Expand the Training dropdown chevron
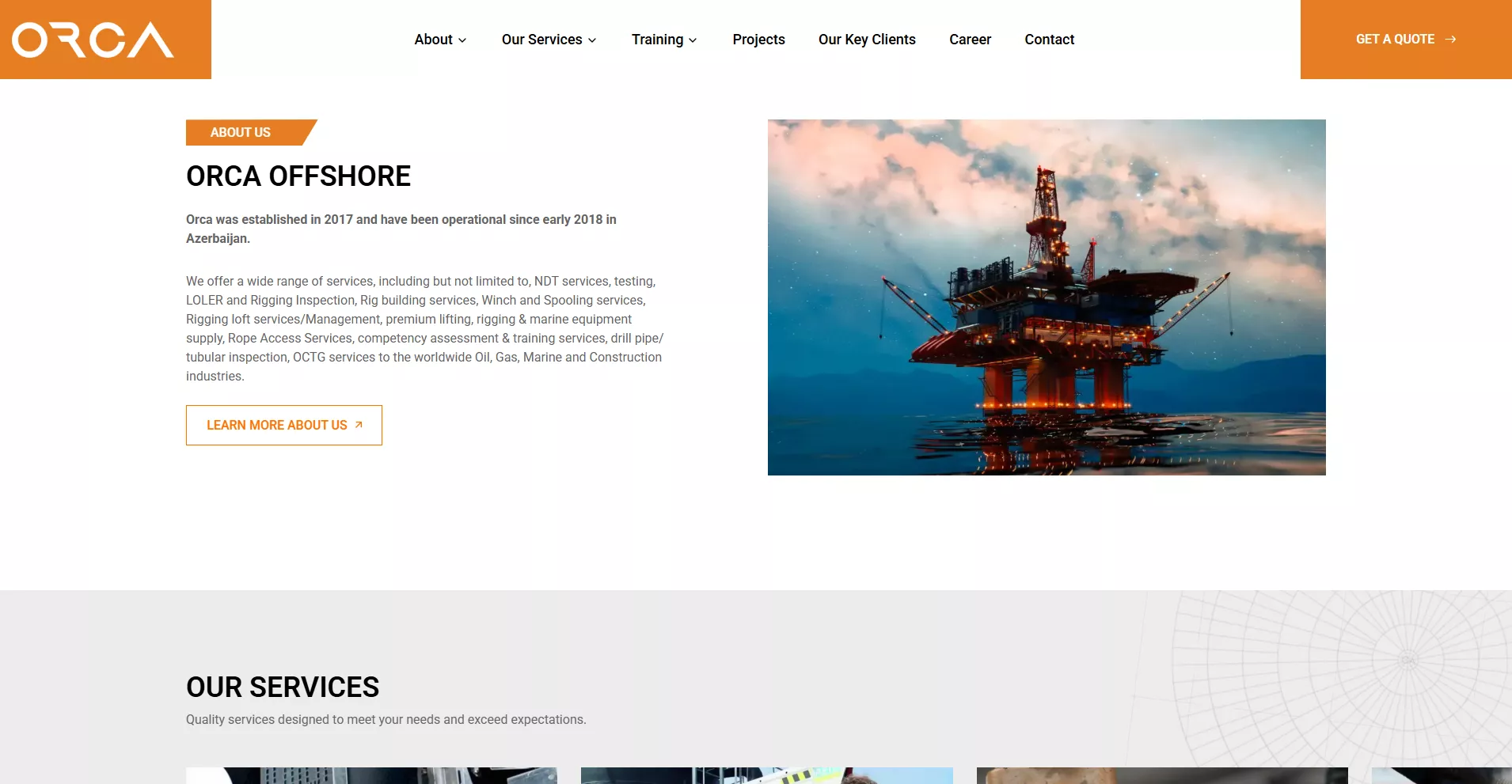The width and height of the screenshot is (1512, 784). (693, 40)
